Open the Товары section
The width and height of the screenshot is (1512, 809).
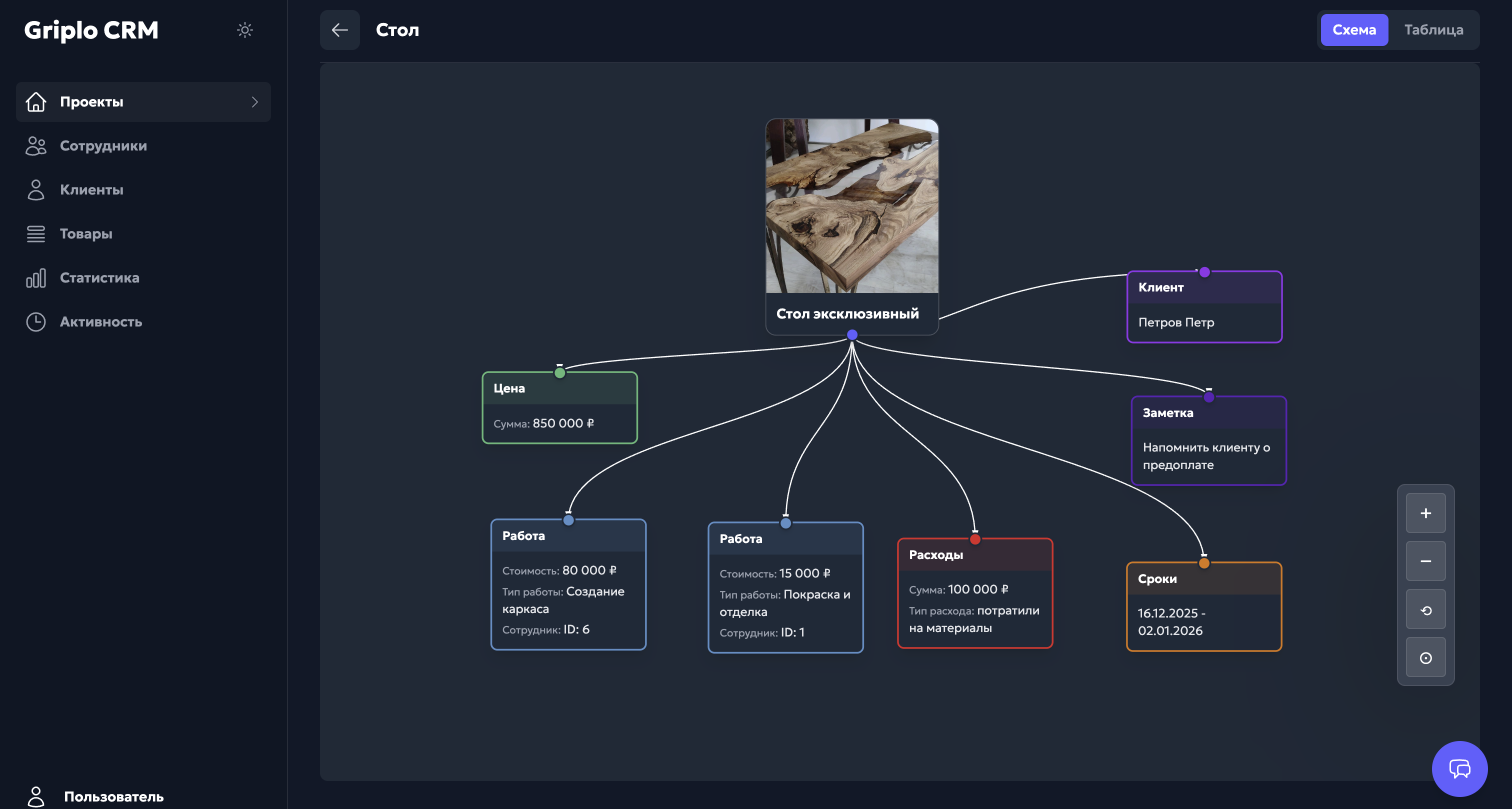[x=85, y=233]
